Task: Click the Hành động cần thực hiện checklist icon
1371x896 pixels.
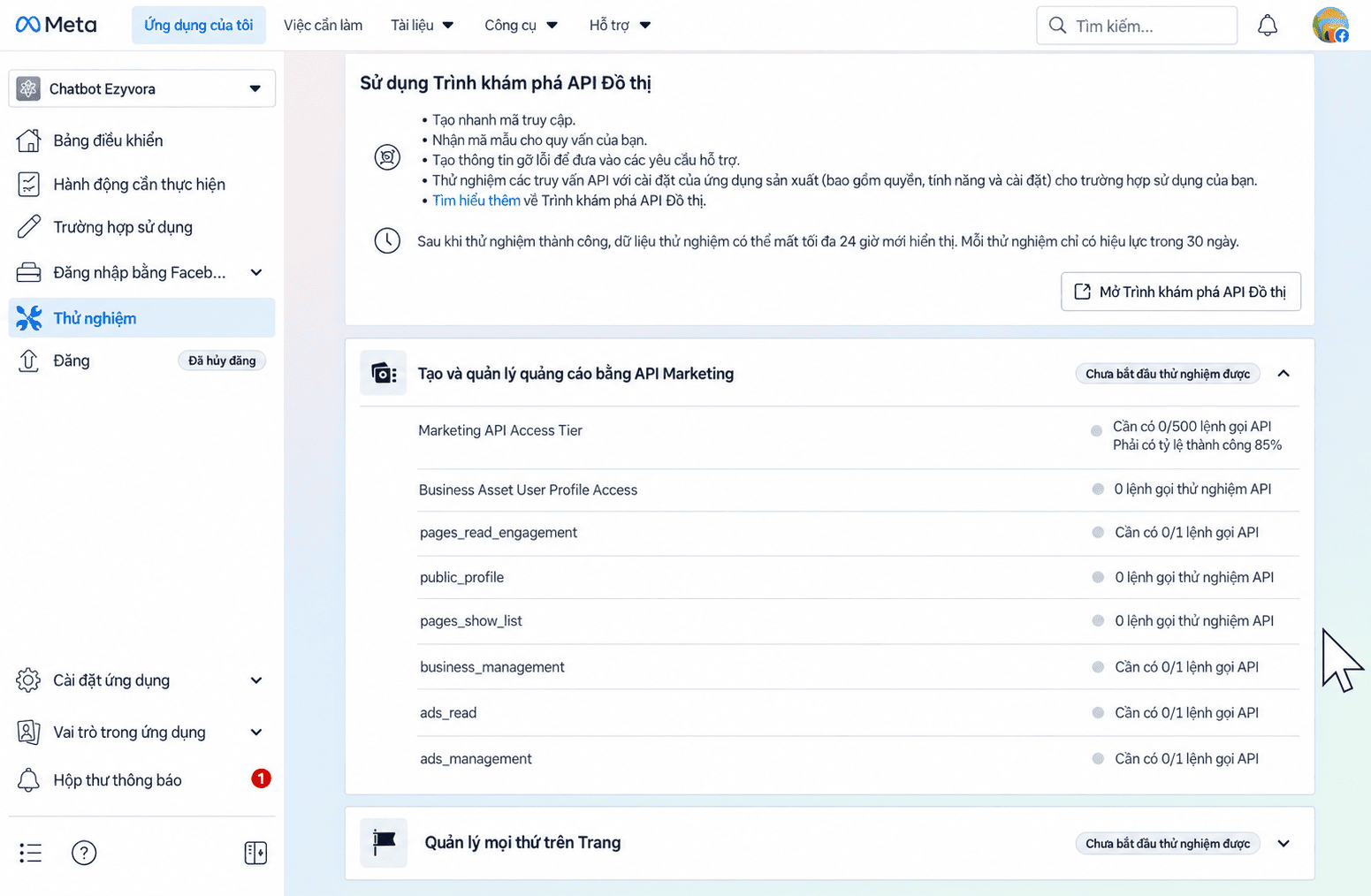Action: pos(28,184)
